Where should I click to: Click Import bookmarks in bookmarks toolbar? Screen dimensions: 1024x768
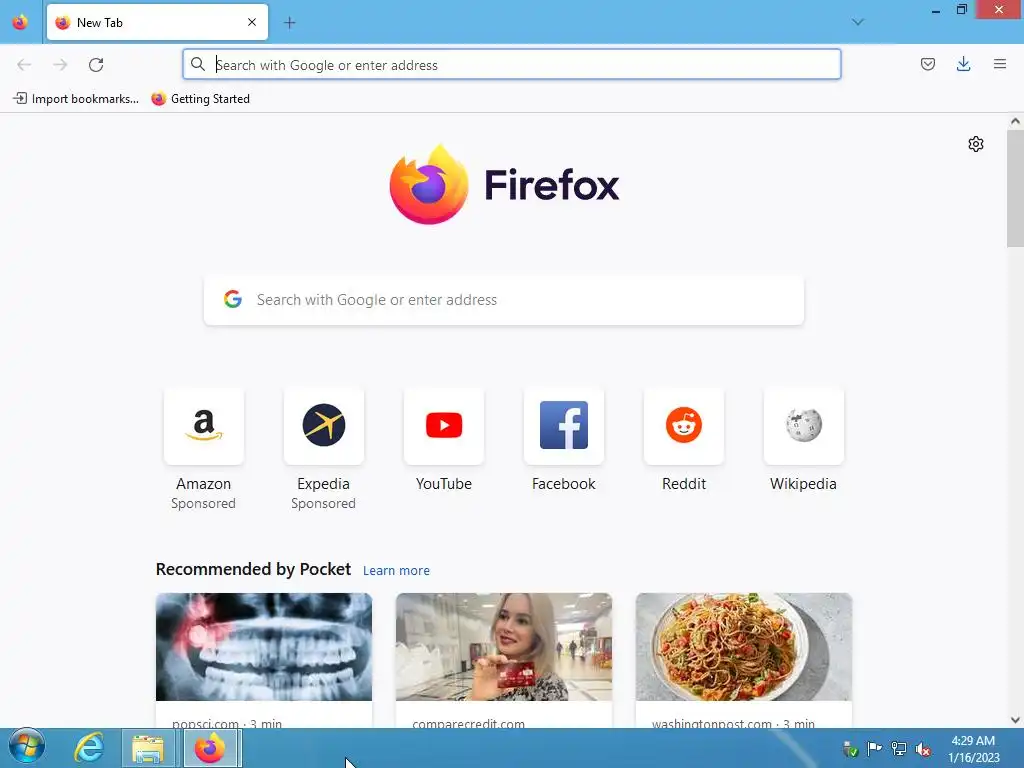(76, 99)
